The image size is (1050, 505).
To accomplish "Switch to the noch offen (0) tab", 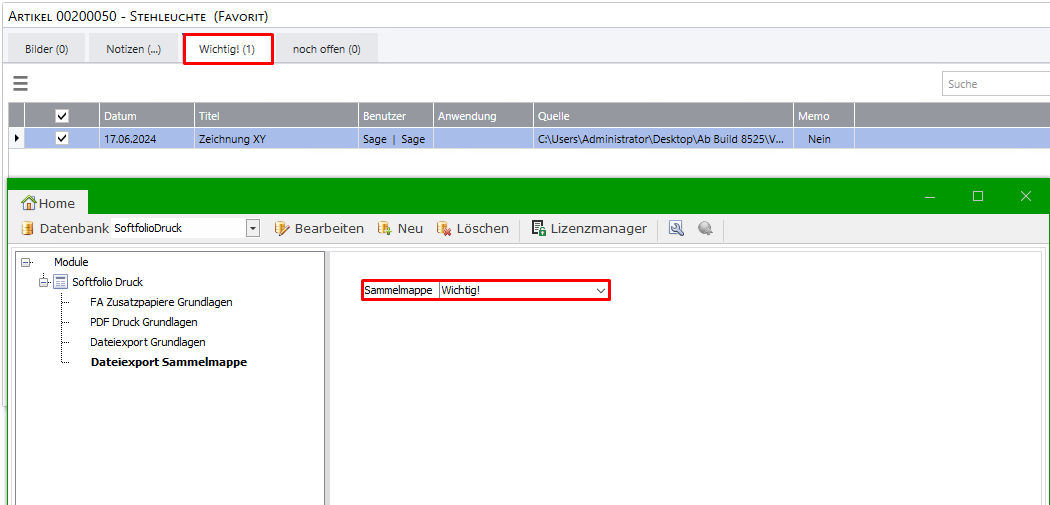I will pos(326,49).
